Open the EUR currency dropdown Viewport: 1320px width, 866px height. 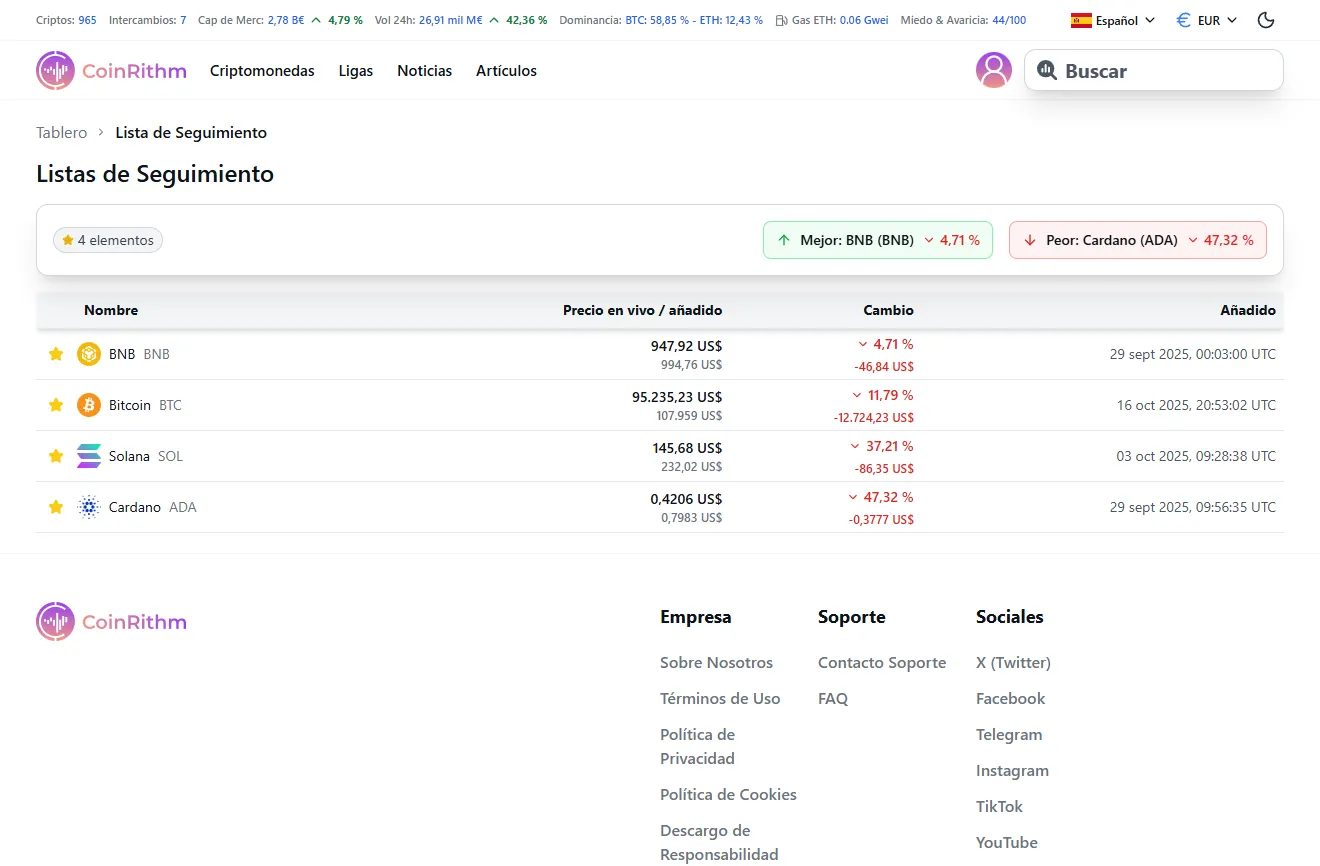tap(1206, 19)
